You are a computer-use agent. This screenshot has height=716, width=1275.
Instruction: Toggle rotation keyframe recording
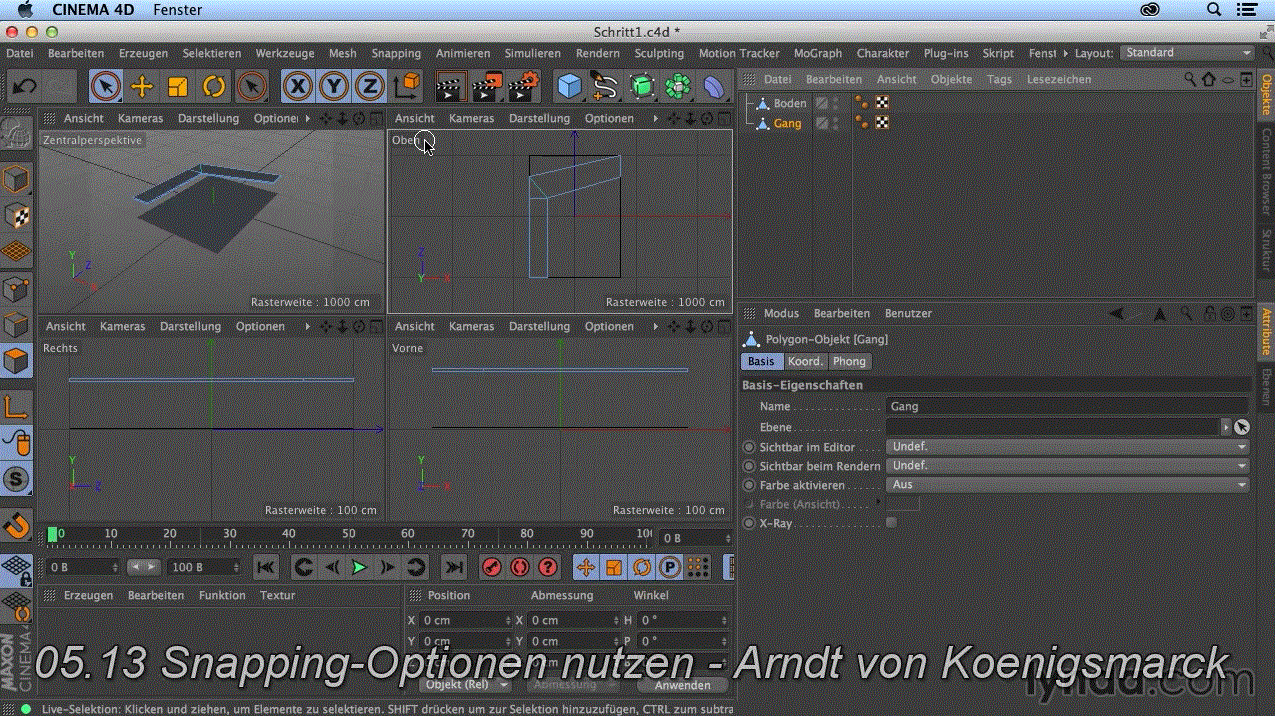(x=642, y=567)
